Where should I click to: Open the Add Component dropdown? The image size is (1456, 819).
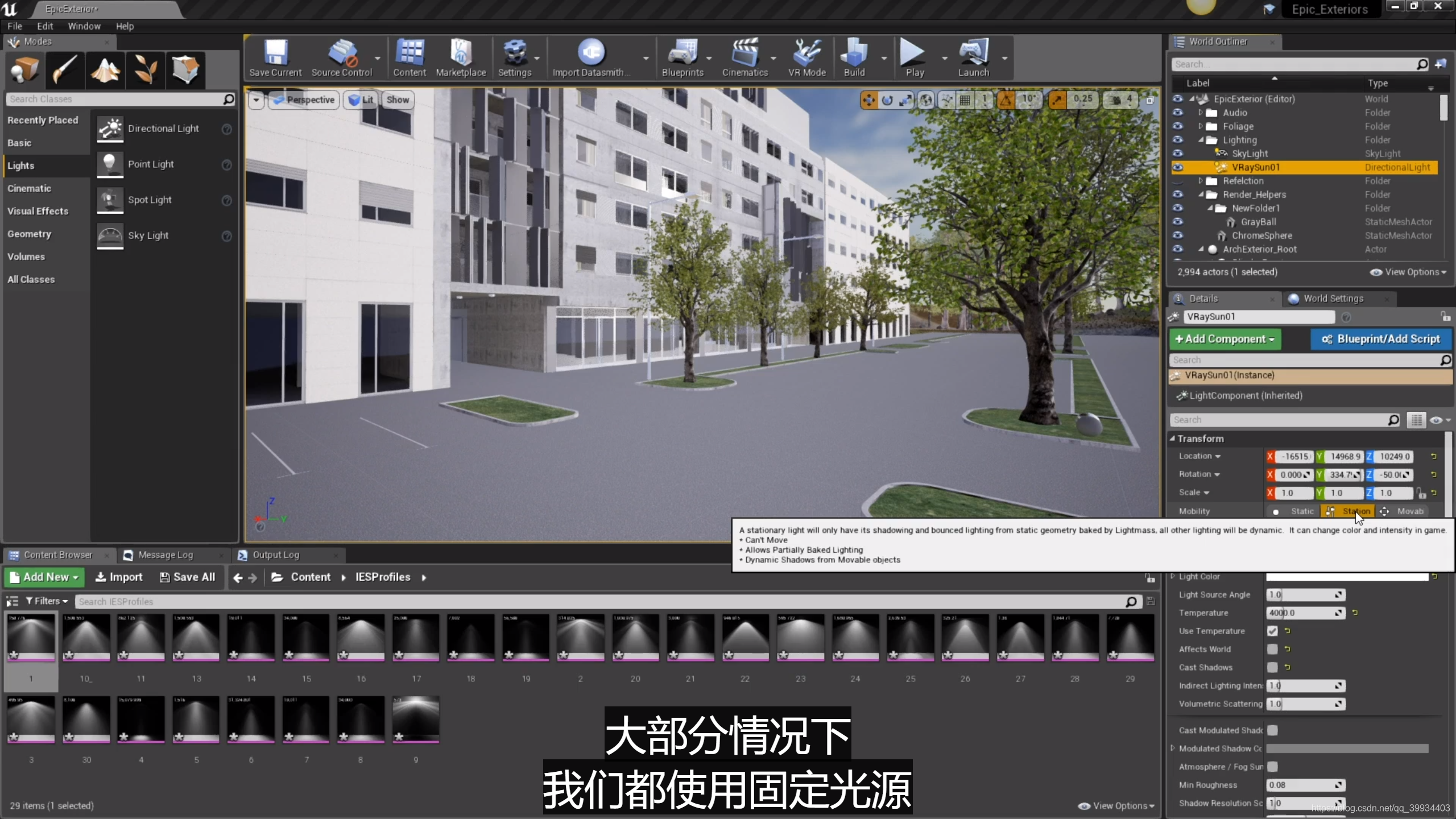(x=1225, y=339)
